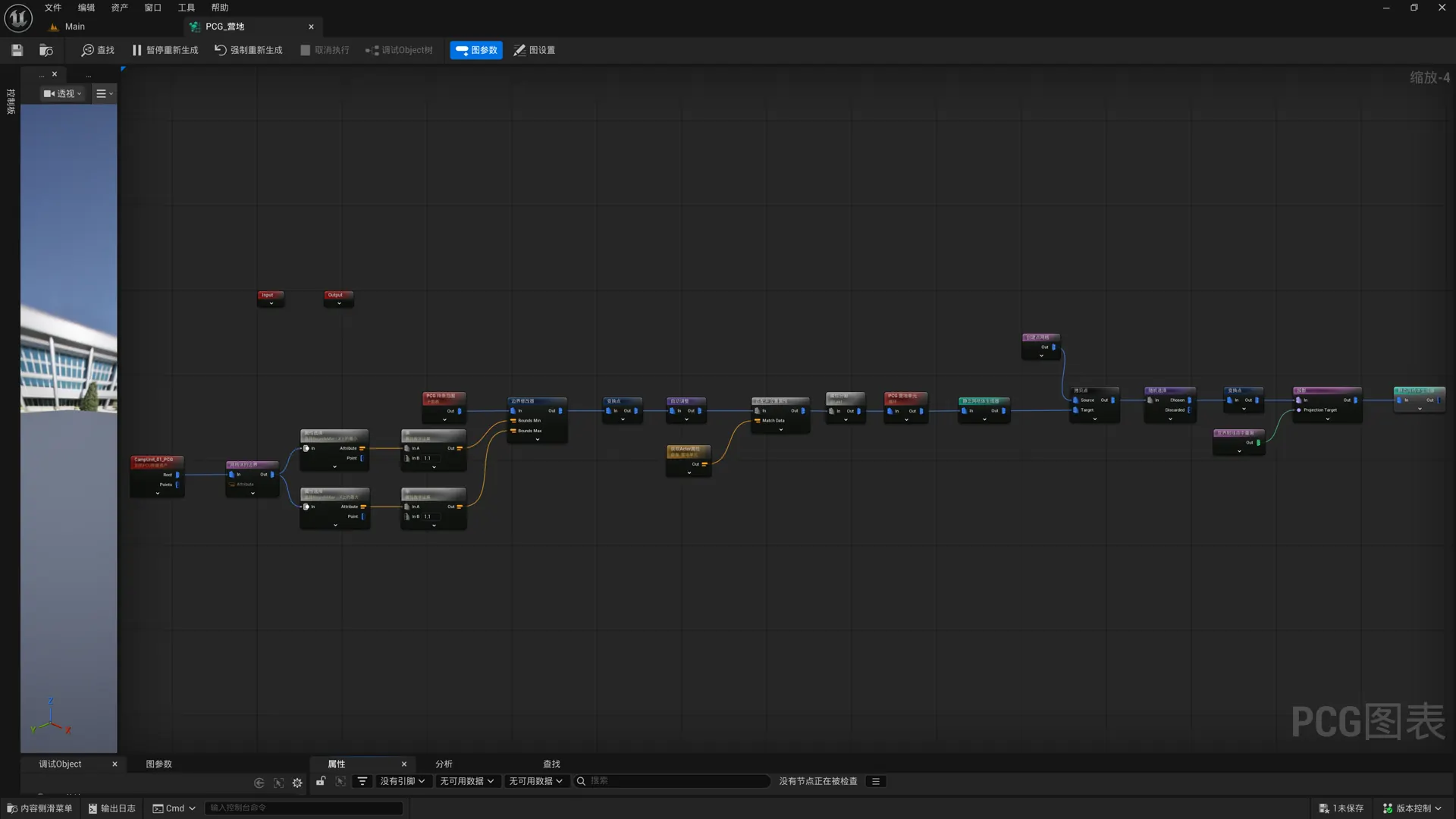Switch to the Main tab
Screen dimensions: 1456x819
pos(74,27)
